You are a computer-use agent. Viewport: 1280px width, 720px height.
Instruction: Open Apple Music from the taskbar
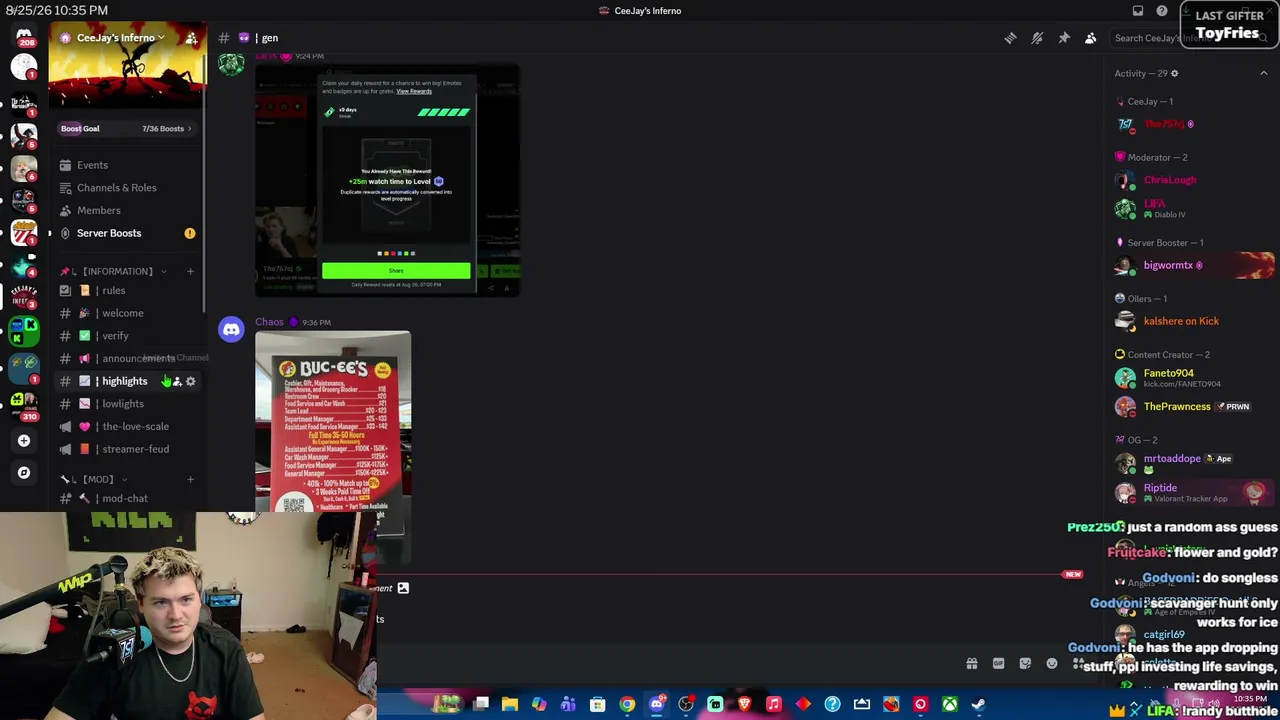click(x=774, y=705)
